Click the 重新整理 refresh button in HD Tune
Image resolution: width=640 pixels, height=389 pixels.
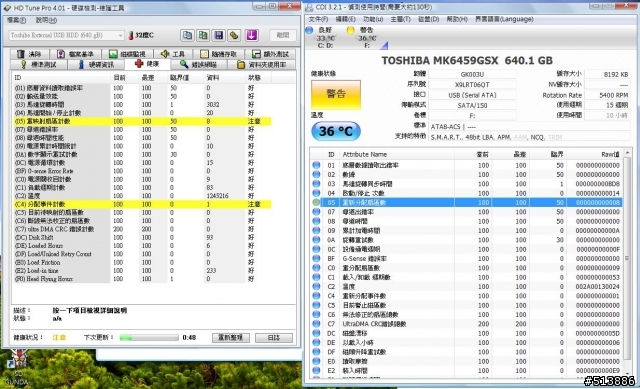[x=231, y=338]
